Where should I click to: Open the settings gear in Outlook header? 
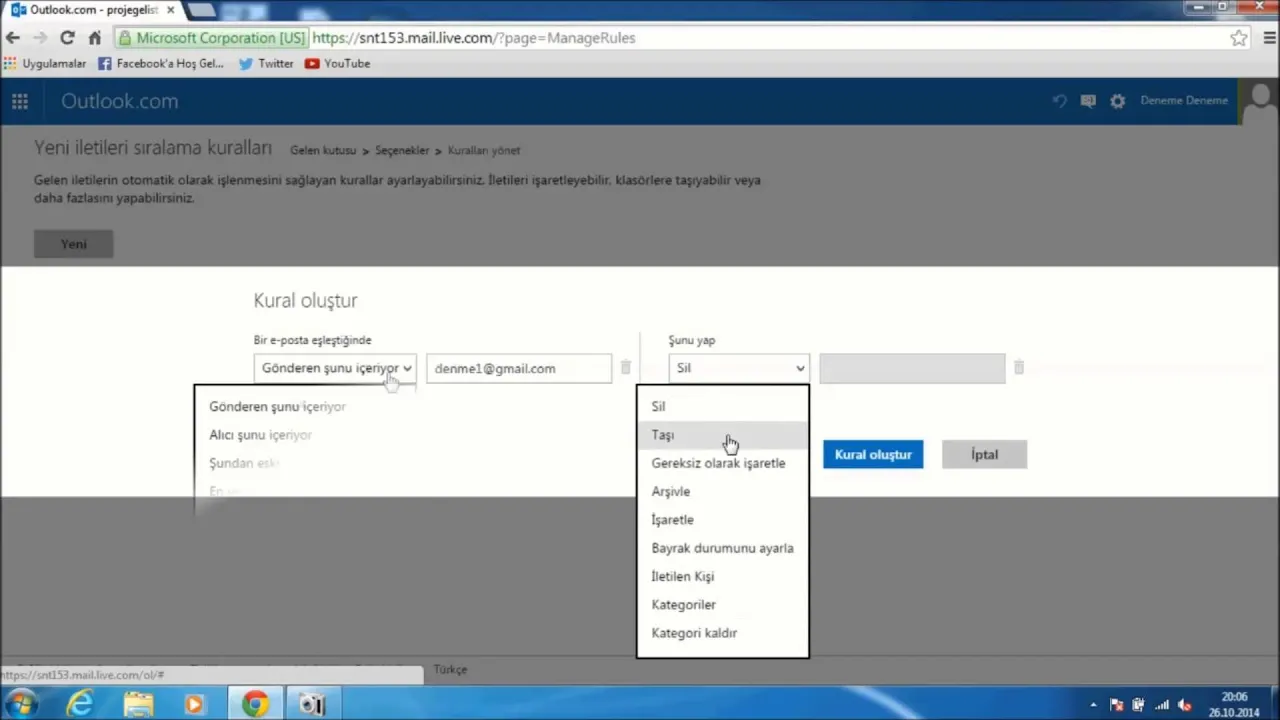(1118, 101)
